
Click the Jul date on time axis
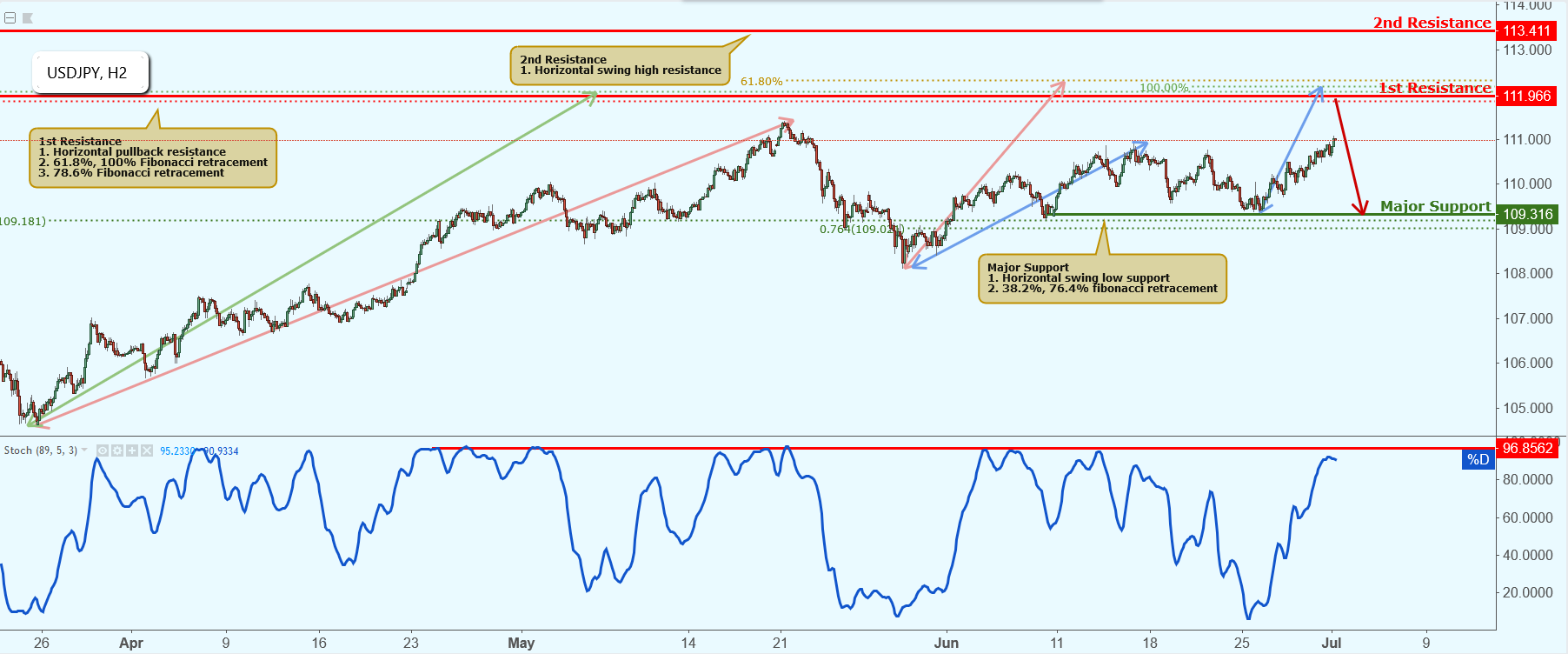tap(1332, 643)
